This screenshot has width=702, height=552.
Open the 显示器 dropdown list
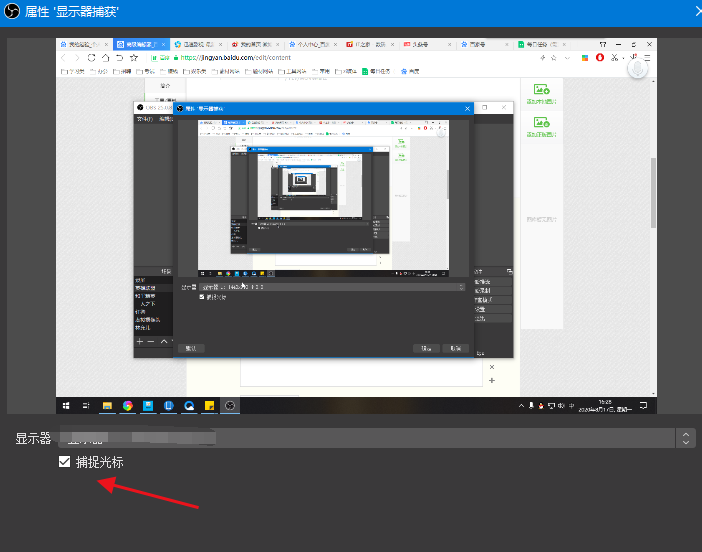click(685, 438)
